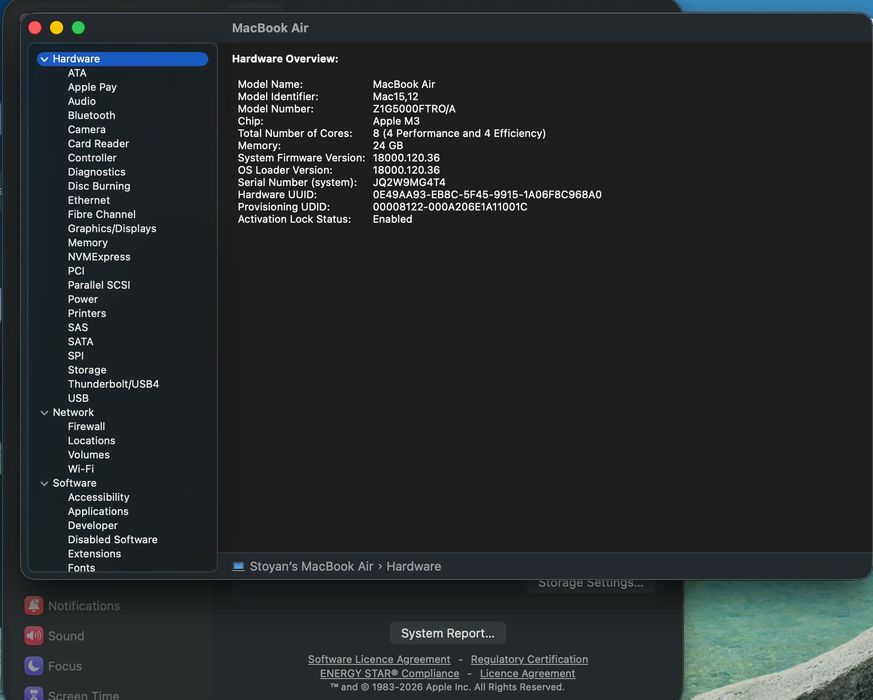Screen dimensions: 873x700
Task: Click Stoyan's MacBook Air in the path bar
Action: pyautogui.click(x=311, y=566)
